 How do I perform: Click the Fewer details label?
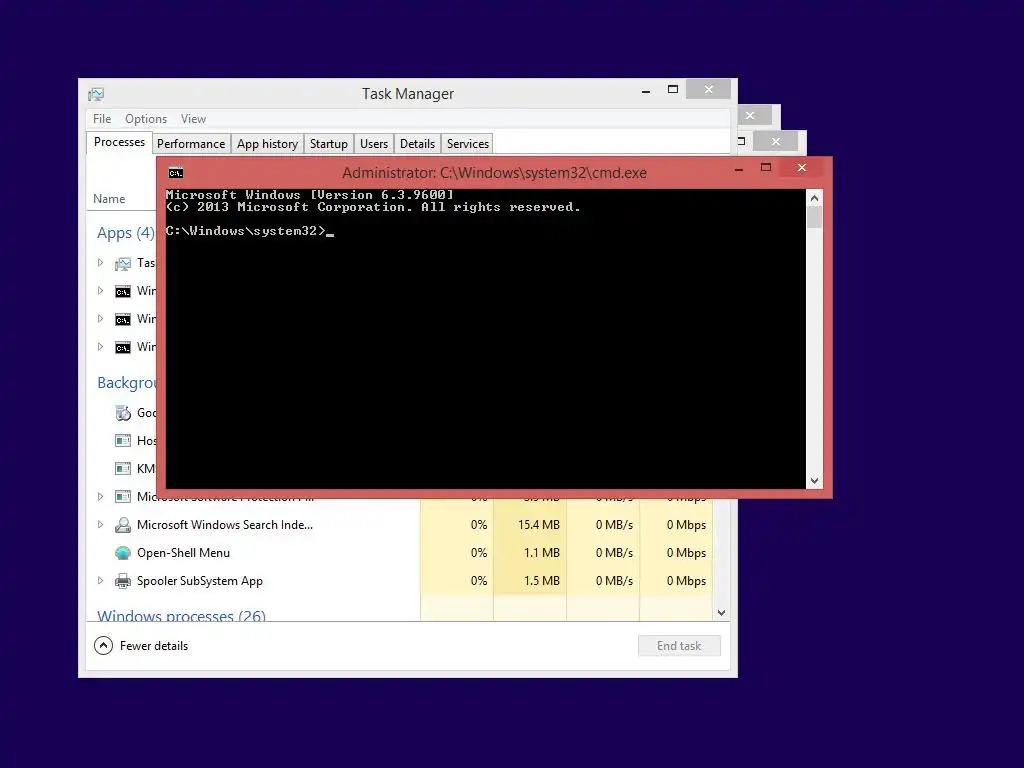tap(154, 646)
